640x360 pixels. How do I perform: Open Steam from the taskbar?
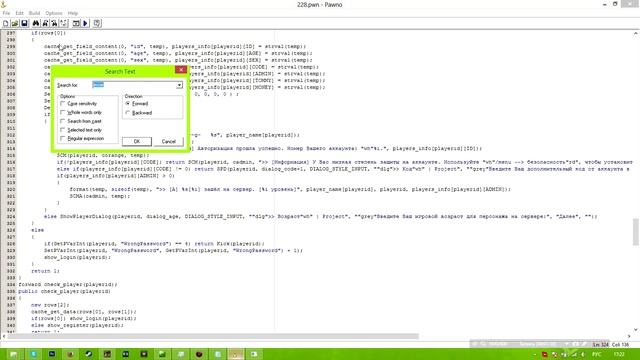(89, 354)
